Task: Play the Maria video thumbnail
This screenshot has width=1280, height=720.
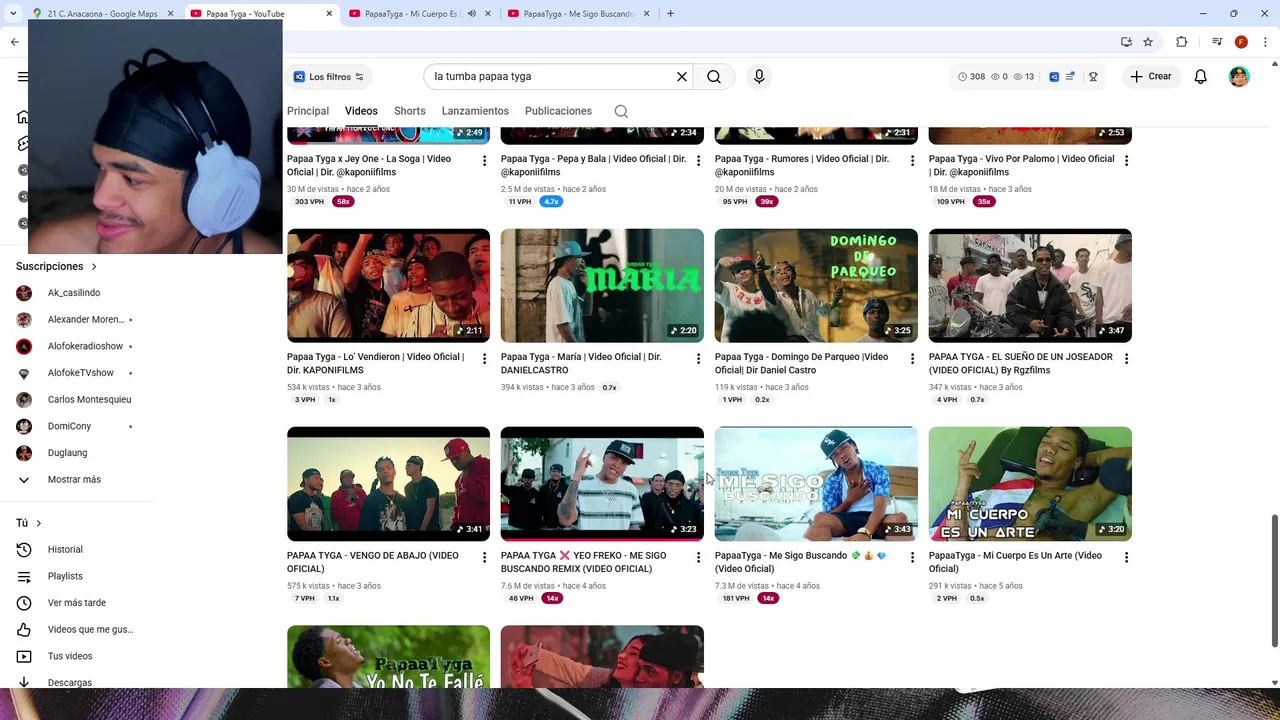Action: (602, 286)
